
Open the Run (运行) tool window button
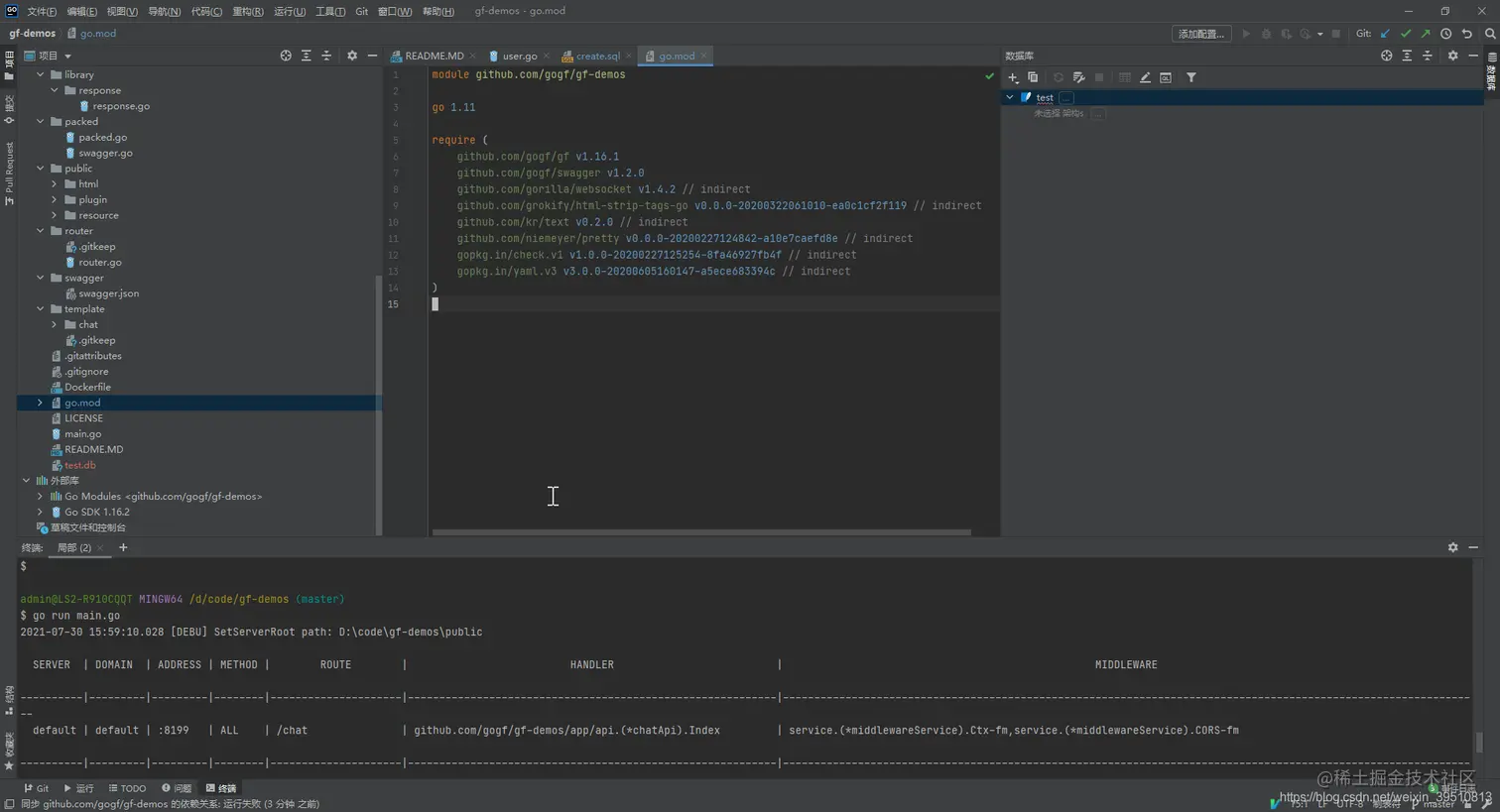(x=78, y=788)
